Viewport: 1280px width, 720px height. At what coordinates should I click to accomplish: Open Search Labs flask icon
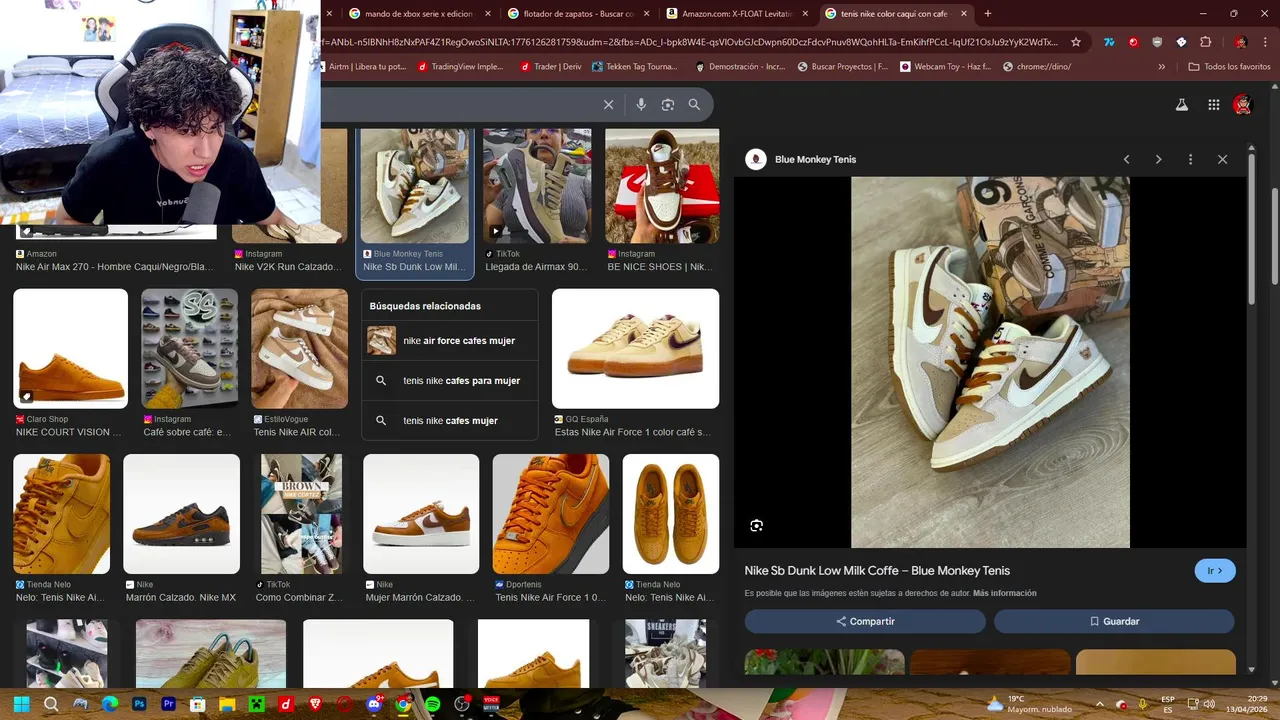click(x=1181, y=104)
